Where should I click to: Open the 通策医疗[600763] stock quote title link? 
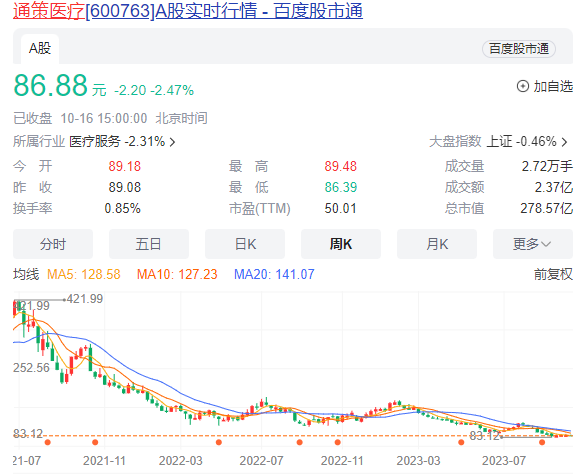tap(188, 10)
